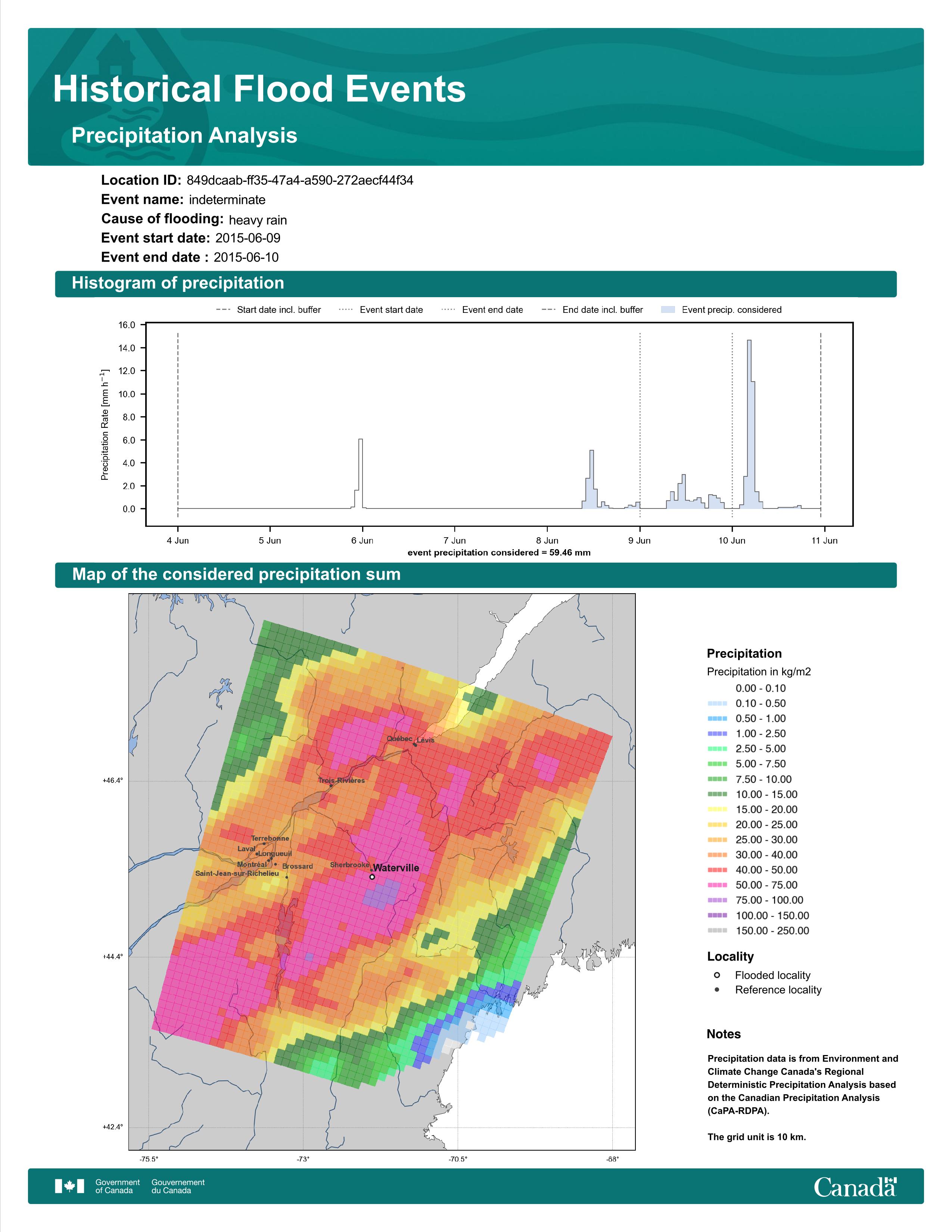Click the Québec reference locality dot

pyautogui.click(x=415, y=745)
